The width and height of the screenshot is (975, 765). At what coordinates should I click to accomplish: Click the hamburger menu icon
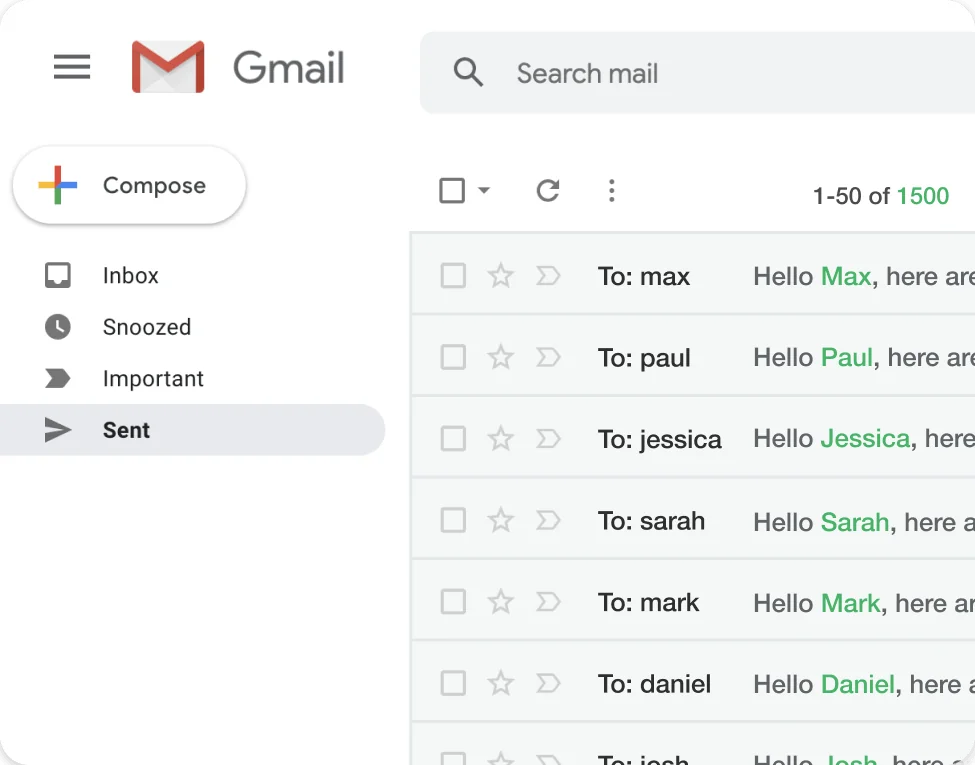coord(71,67)
